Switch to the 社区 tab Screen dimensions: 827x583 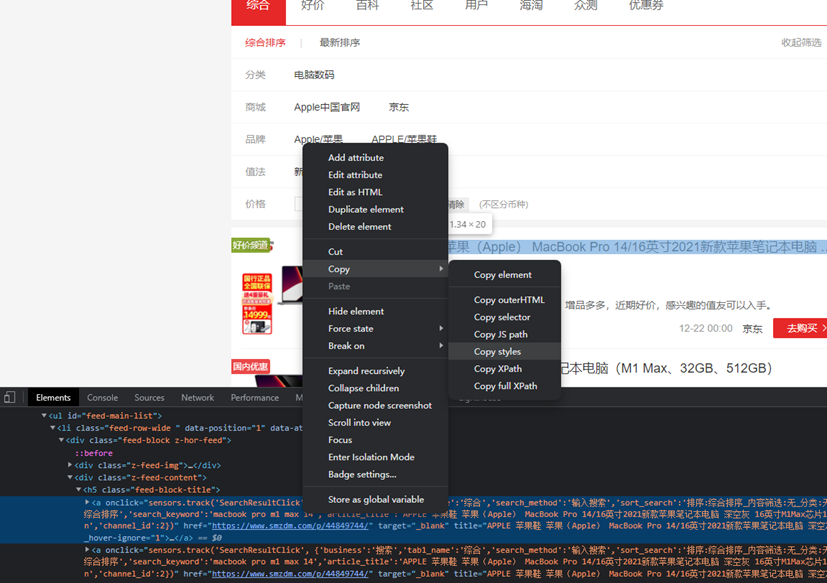pos(422,6)
